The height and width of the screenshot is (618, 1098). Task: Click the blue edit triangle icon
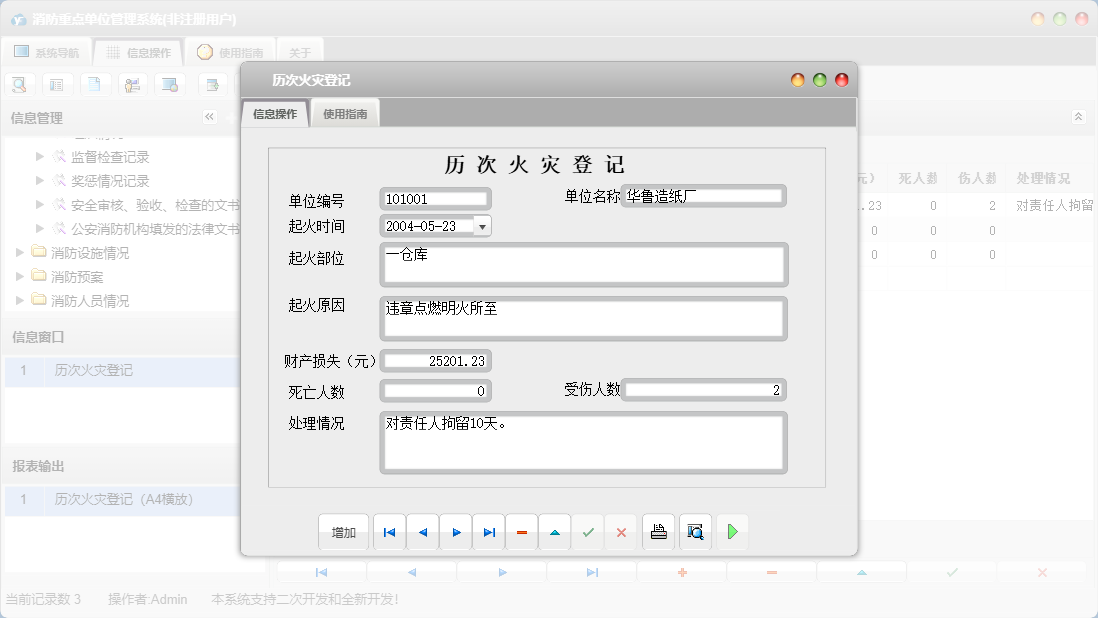554,532
